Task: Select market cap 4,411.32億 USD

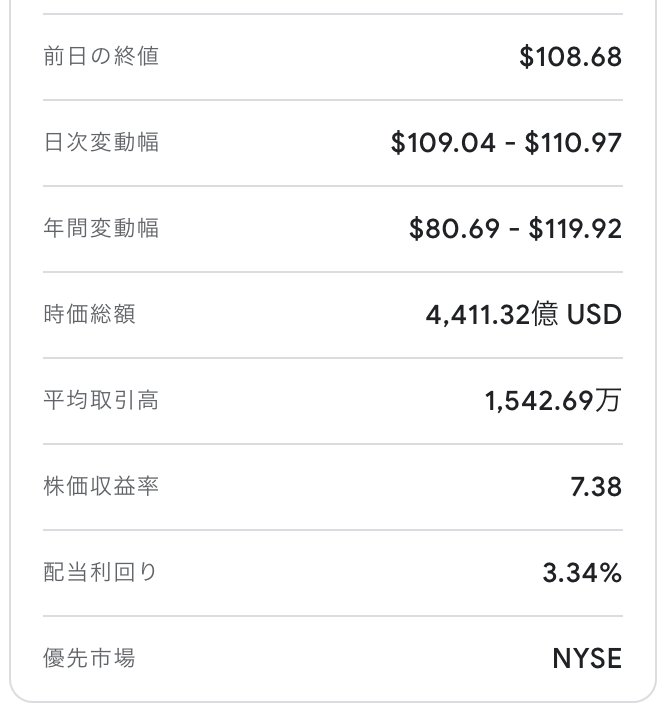Action: coord(524,314)
